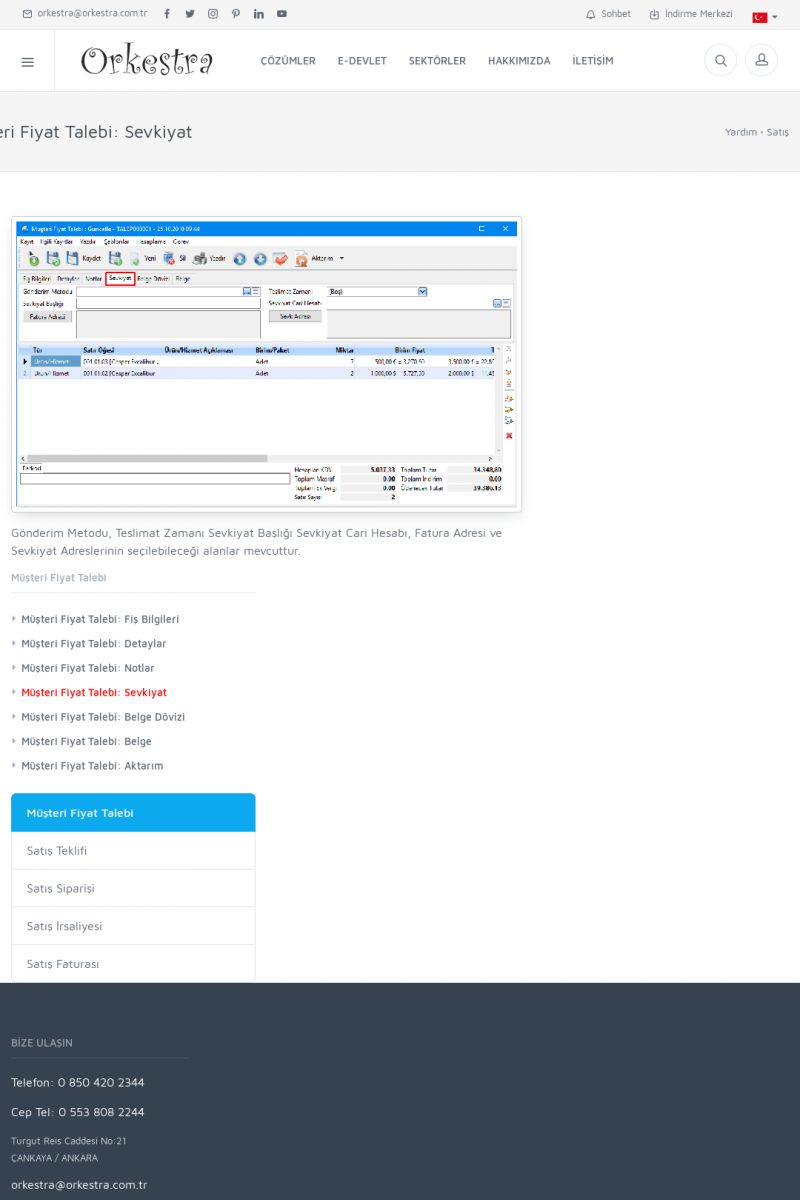Select Satış Faturası in the sidebar list
The height and width of the screenshot is (1200, 800).
63,964
